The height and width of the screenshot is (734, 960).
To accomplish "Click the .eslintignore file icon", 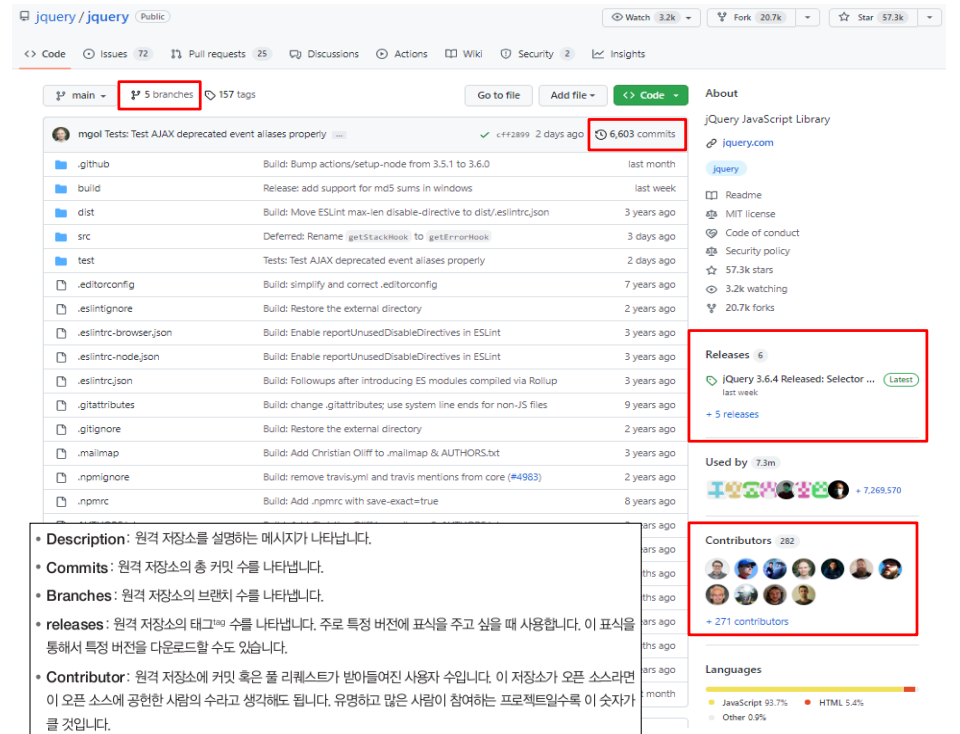I will tap(61, 309).
